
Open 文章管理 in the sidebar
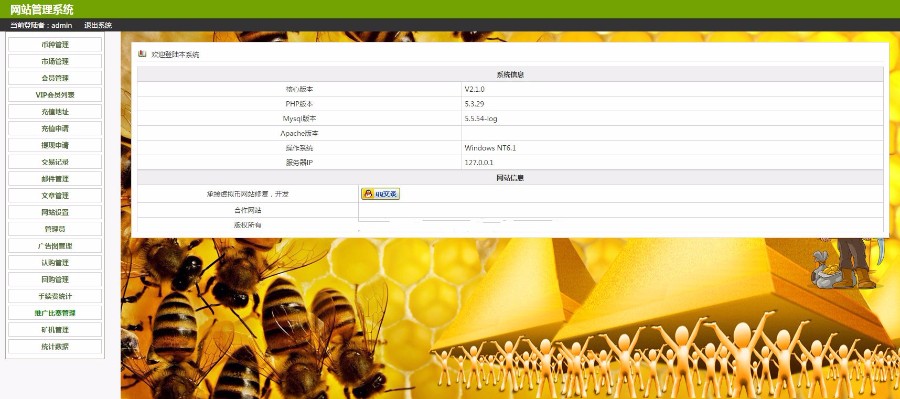tap(55, 196)
